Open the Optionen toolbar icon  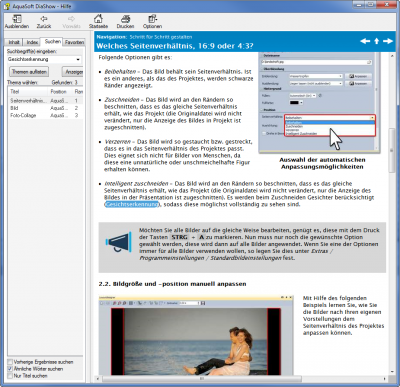click(x=152, y=19)
